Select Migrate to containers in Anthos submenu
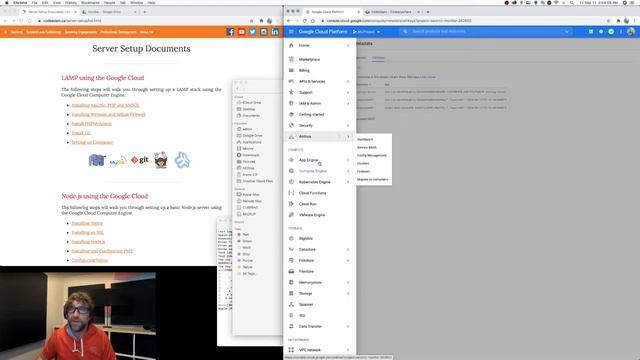Viewport: 640px width, 360px height. tap(372, 179)
